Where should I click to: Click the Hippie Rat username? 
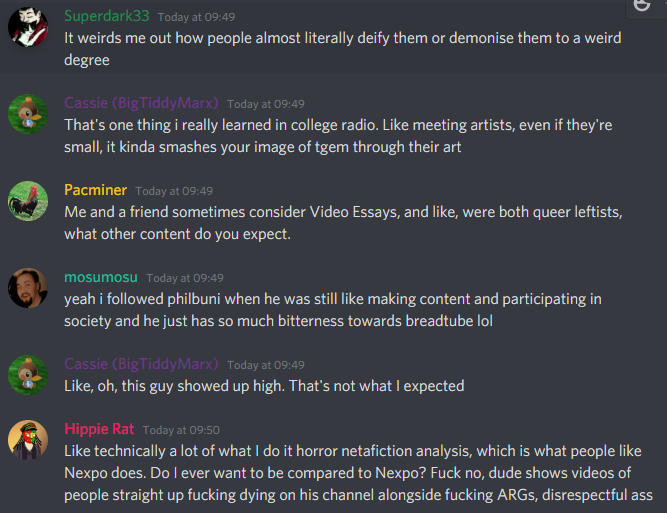point(99,429)
